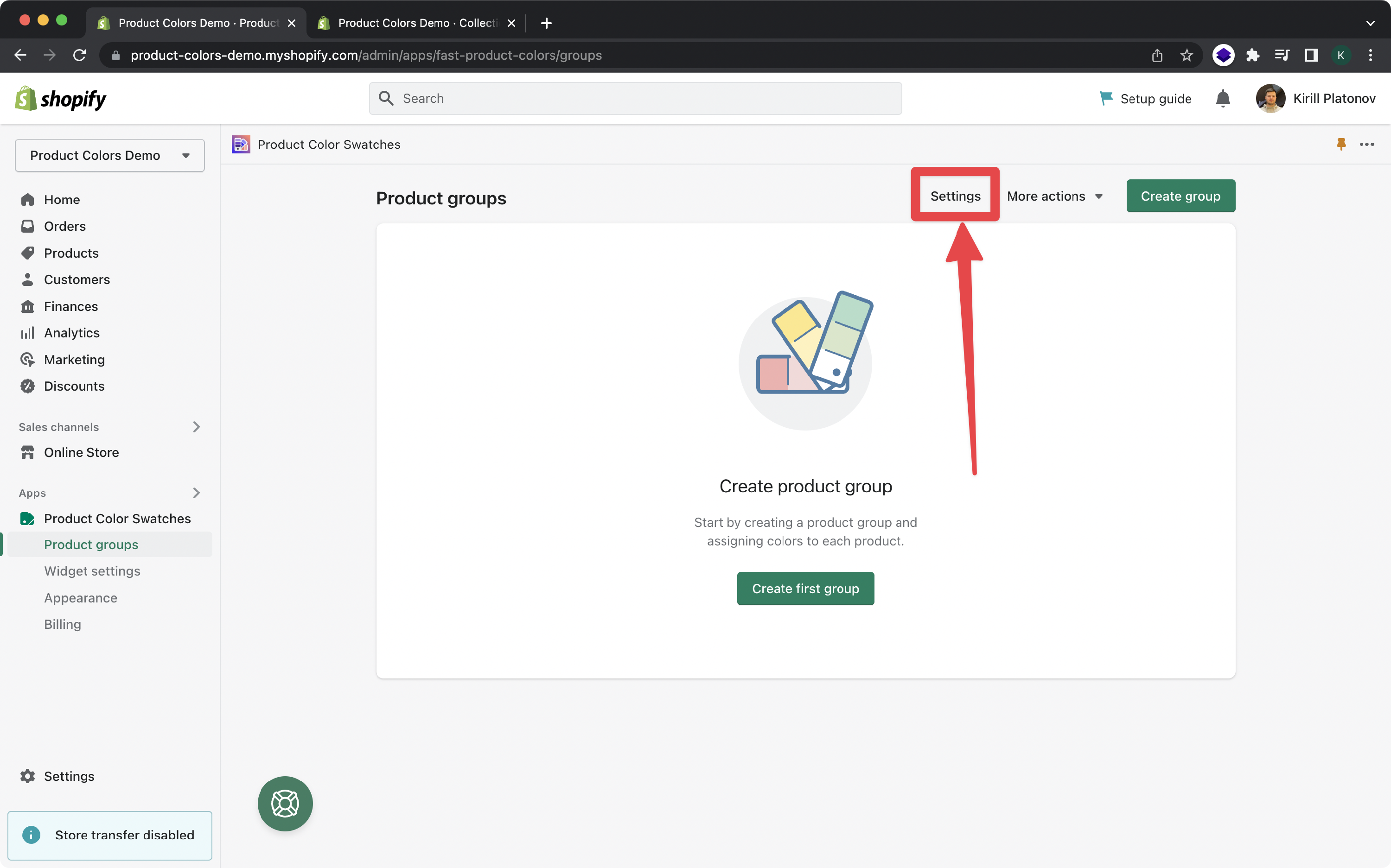Screen dimensions: 1391x868
Task: Open the Appearance menu item
Action: [x=80, y=598]
